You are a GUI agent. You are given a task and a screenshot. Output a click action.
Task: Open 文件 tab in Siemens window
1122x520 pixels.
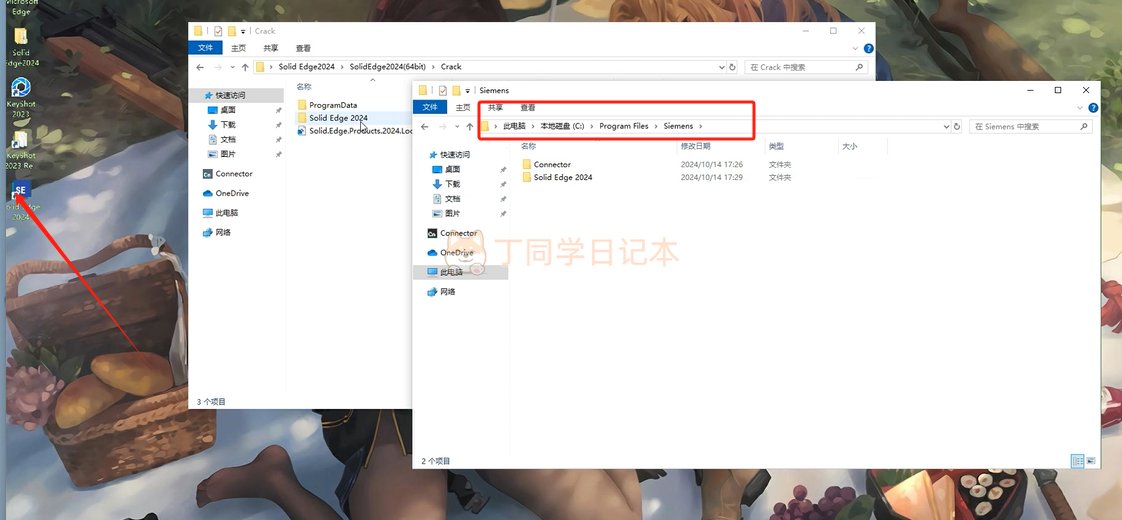click(430, 108)
